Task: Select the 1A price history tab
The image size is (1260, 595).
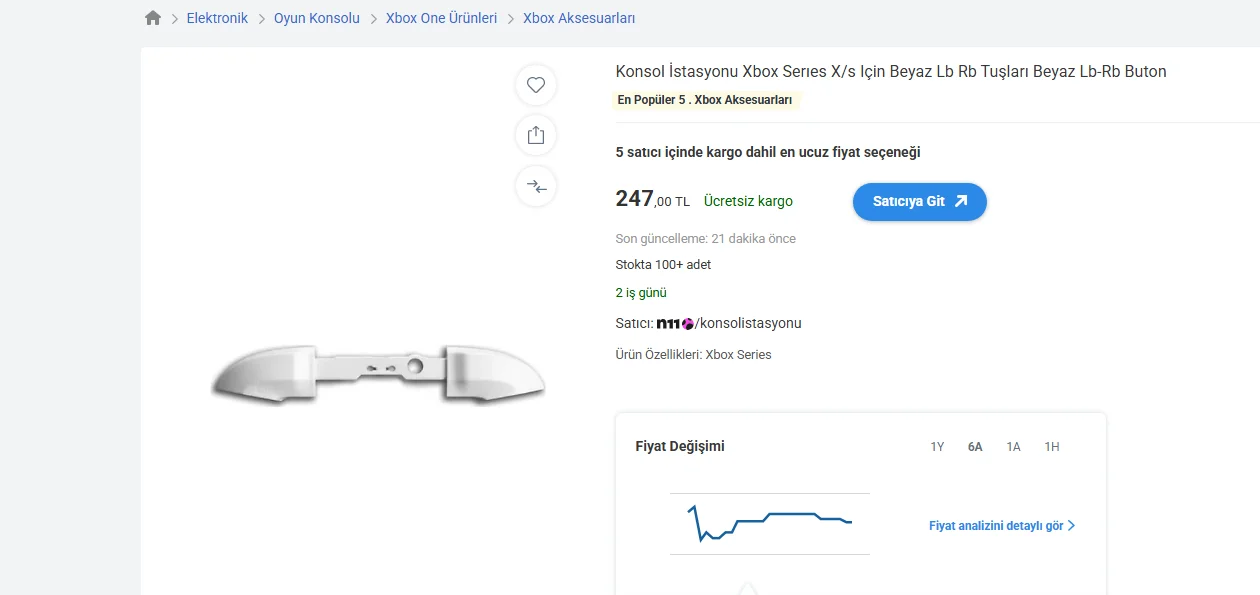Action: pos(1014,447)
